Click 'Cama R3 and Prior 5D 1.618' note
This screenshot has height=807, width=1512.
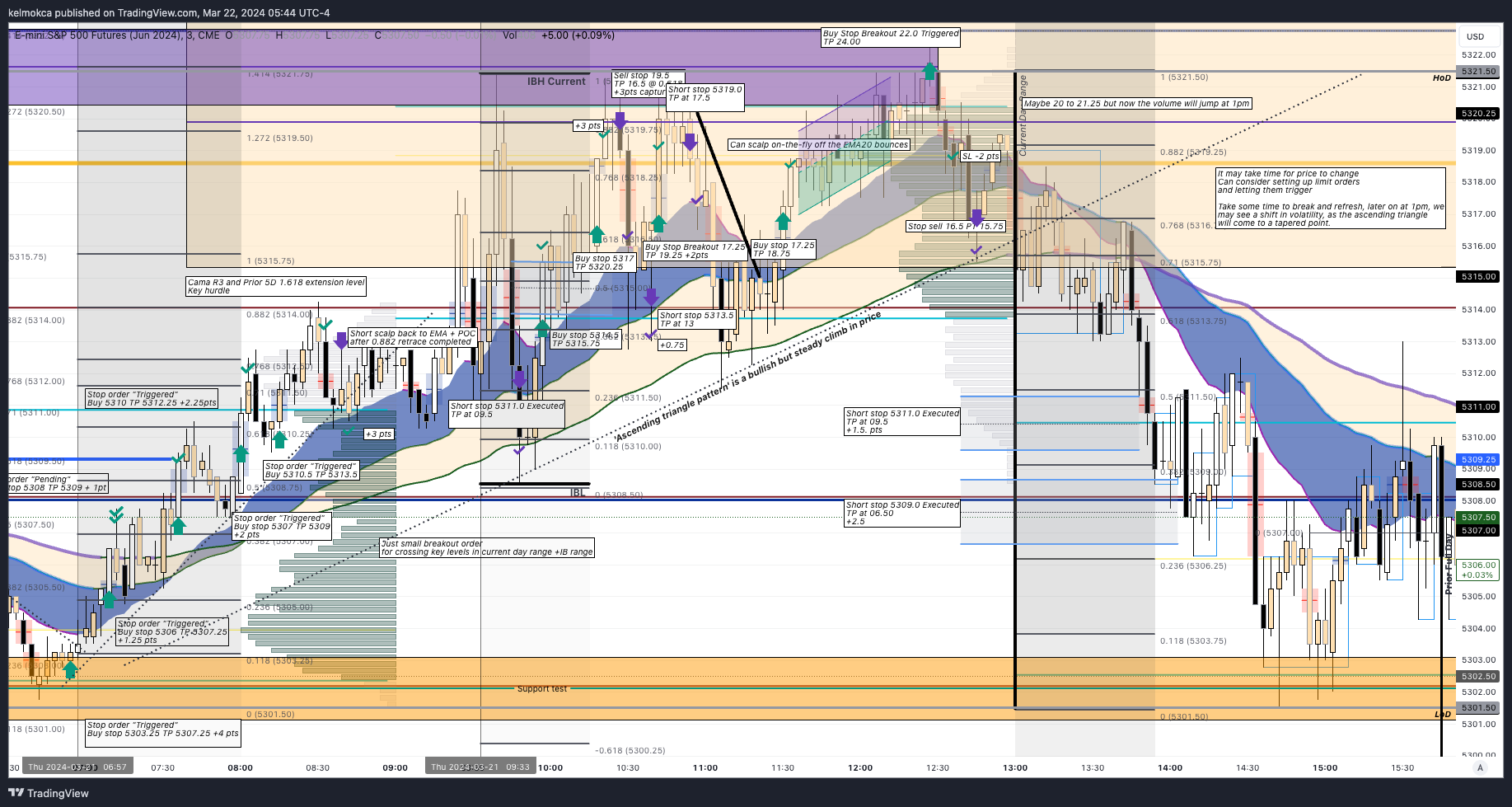[x=276, y=286]
